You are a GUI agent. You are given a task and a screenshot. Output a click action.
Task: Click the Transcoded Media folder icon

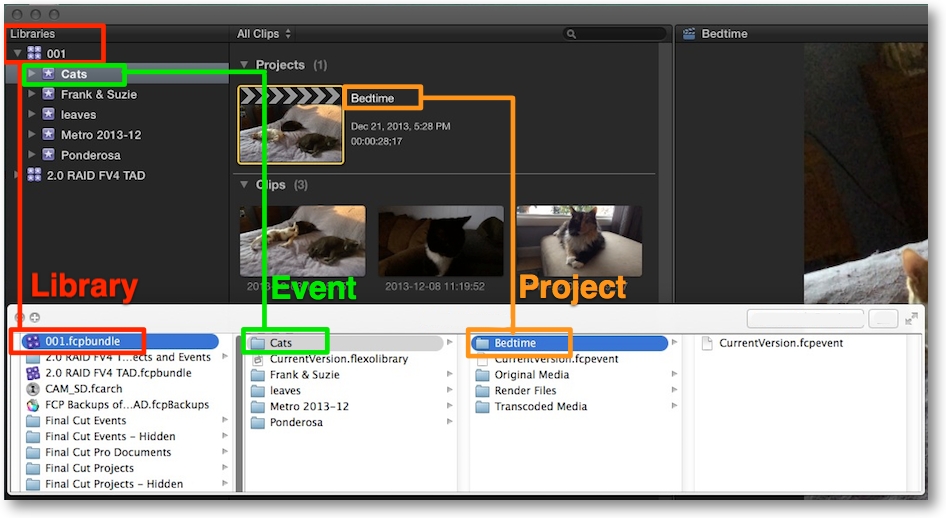pos(483,407)
